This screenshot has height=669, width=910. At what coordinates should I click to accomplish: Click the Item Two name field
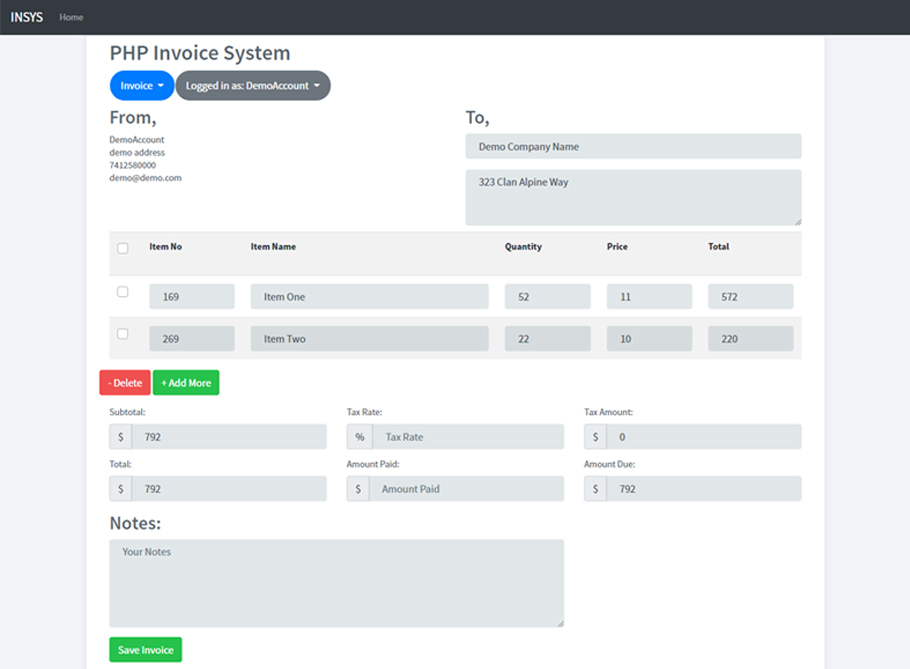coord(369,338)
